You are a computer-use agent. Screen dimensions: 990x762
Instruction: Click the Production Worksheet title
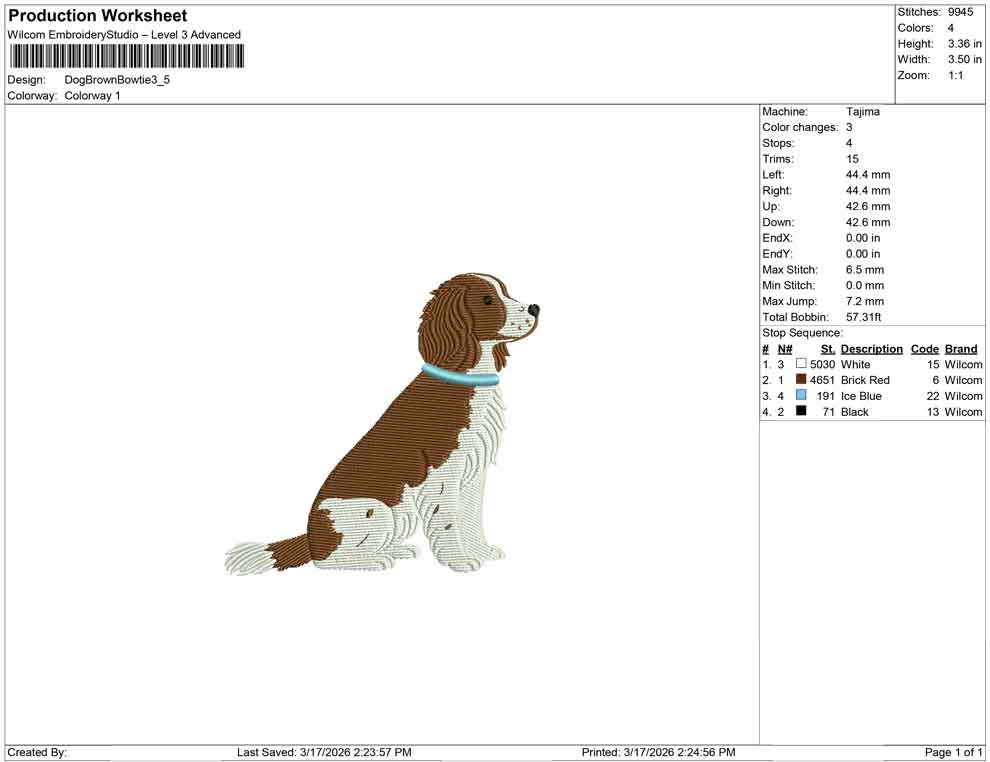tap(98, 16)
